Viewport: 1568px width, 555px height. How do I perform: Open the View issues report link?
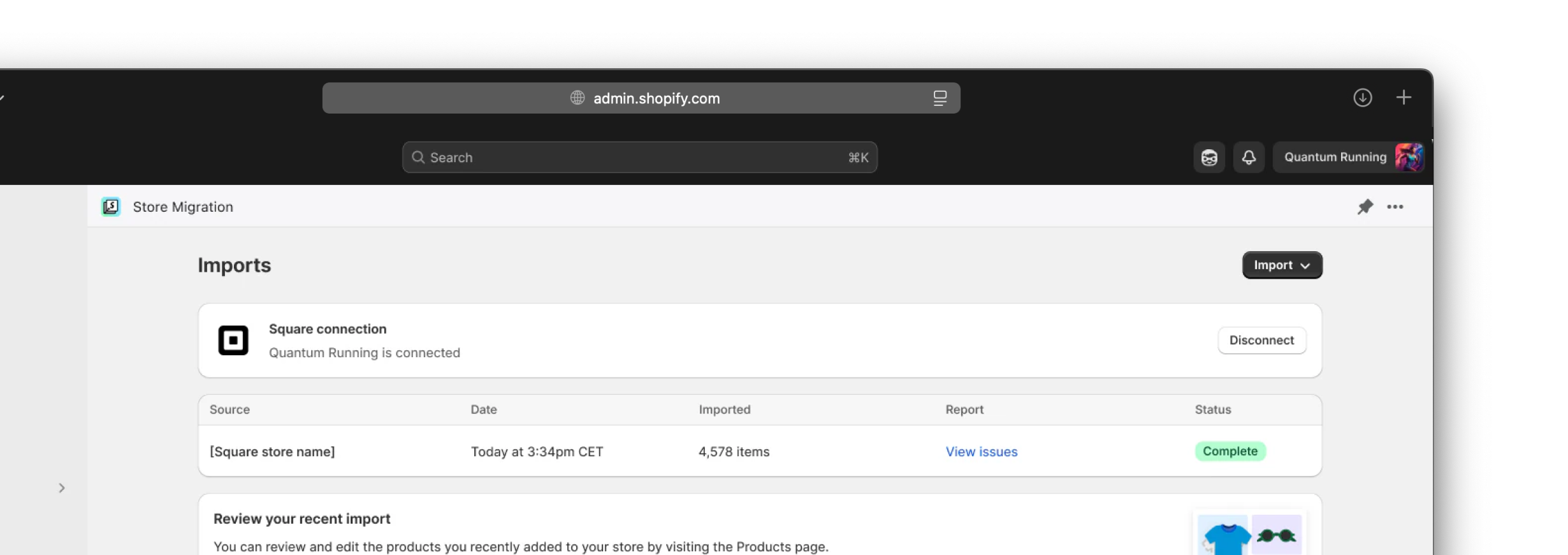981,452
